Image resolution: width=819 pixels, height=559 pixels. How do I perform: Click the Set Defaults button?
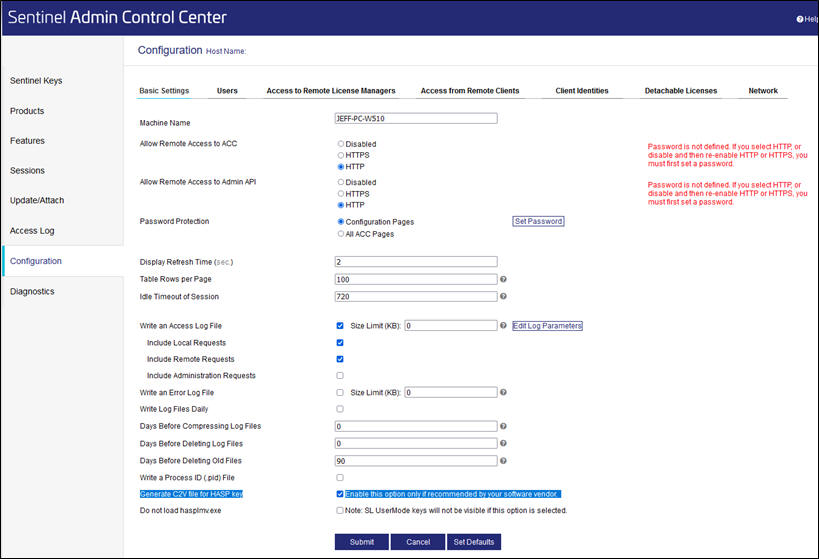tap(474, 542)
